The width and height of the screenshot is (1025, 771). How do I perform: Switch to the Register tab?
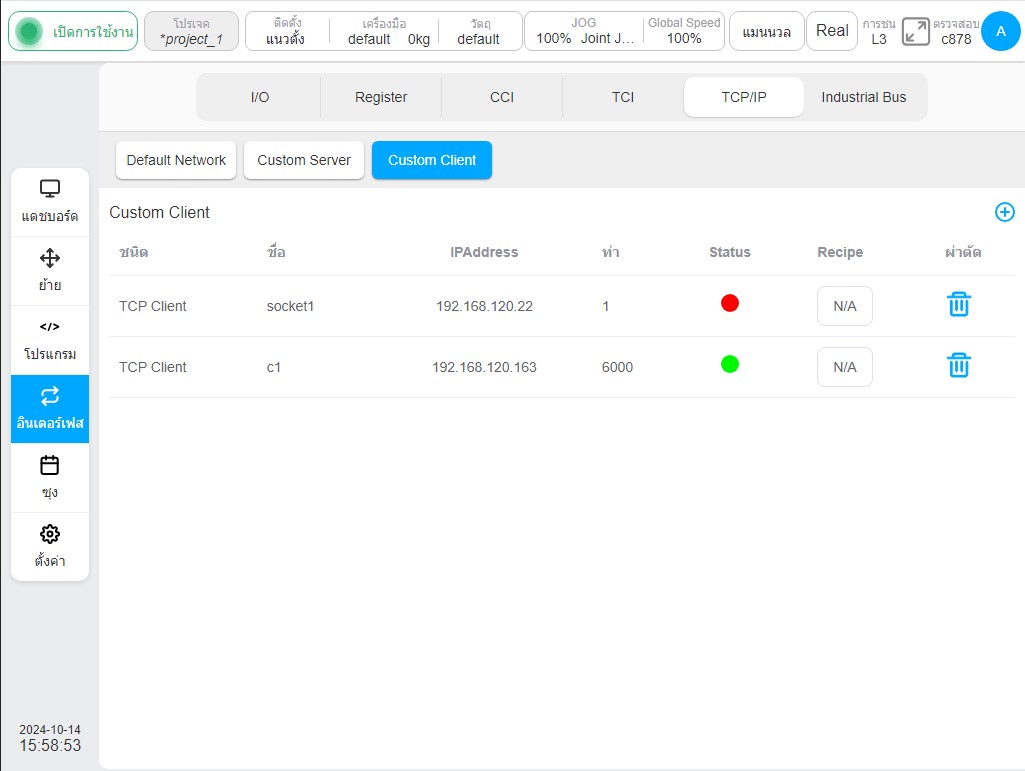click(x=381, y=97)
